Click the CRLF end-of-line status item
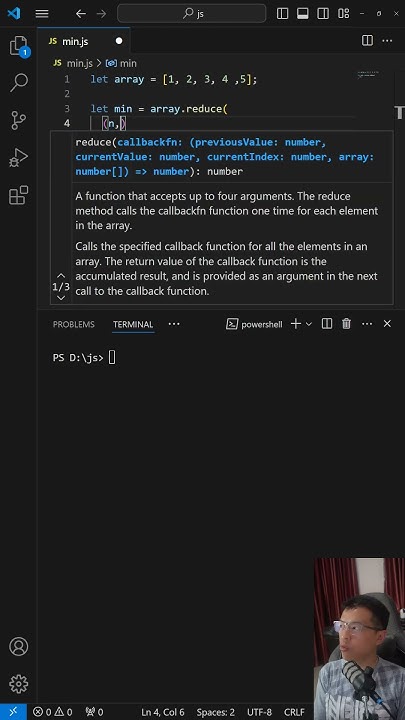Image resolution: width=405 pixels, height=720 pixels. coord(294,712)
